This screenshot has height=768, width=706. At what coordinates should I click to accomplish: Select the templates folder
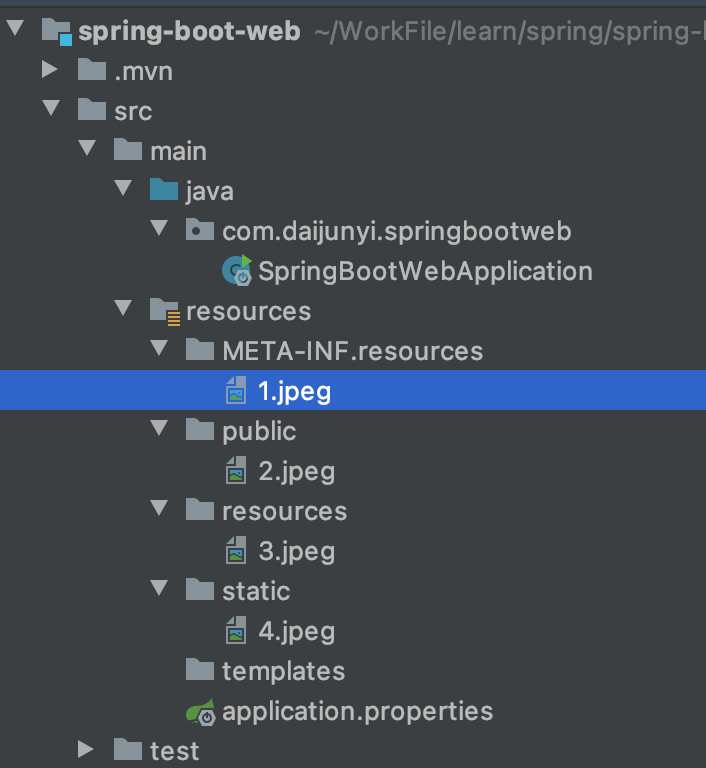[283, 671]
